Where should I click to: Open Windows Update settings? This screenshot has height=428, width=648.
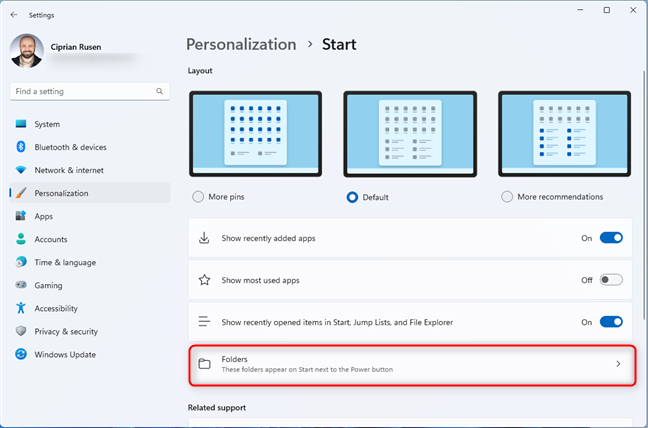pos(90,354)
